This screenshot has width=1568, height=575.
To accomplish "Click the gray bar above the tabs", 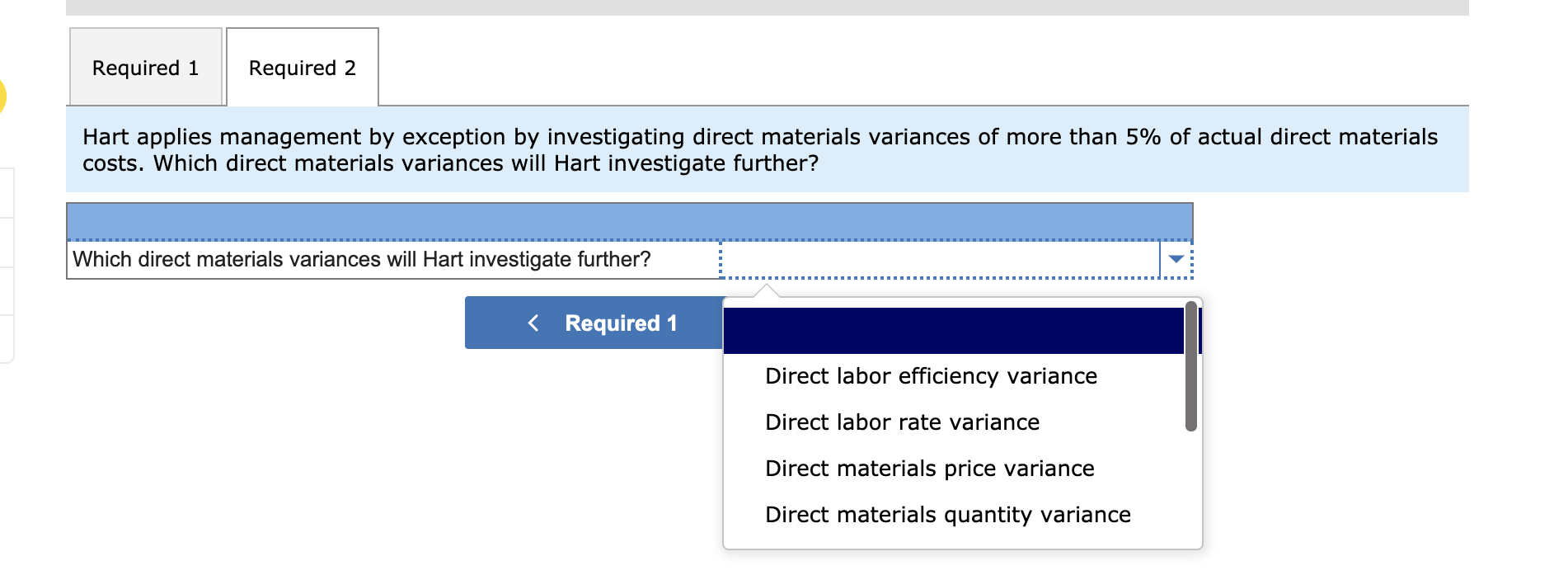I will (x=767, y=7).
